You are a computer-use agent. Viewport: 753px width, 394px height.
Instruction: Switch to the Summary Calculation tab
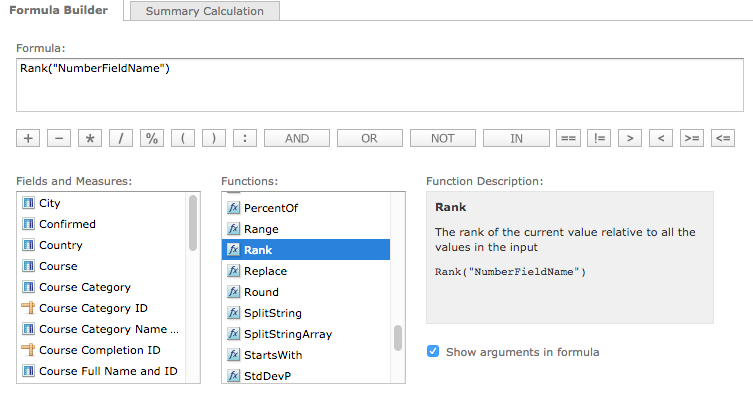point(205,11)
